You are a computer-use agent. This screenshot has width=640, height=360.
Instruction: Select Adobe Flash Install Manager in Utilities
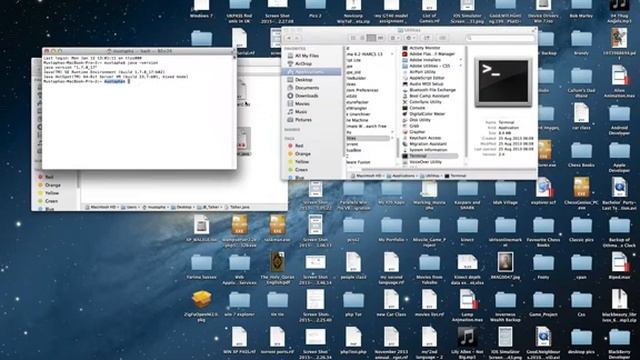(428, 54)
